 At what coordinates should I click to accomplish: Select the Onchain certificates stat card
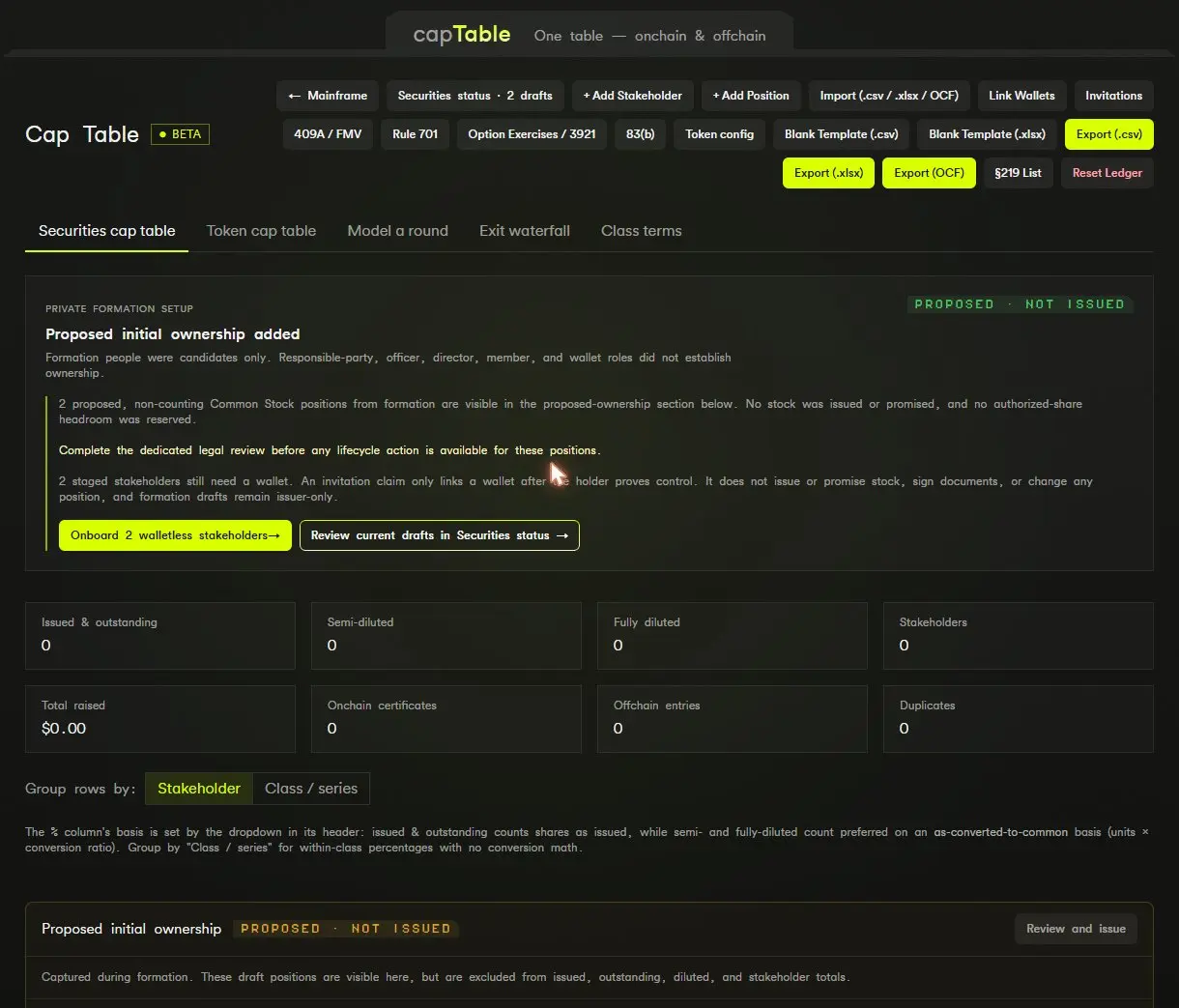[446, 719]
